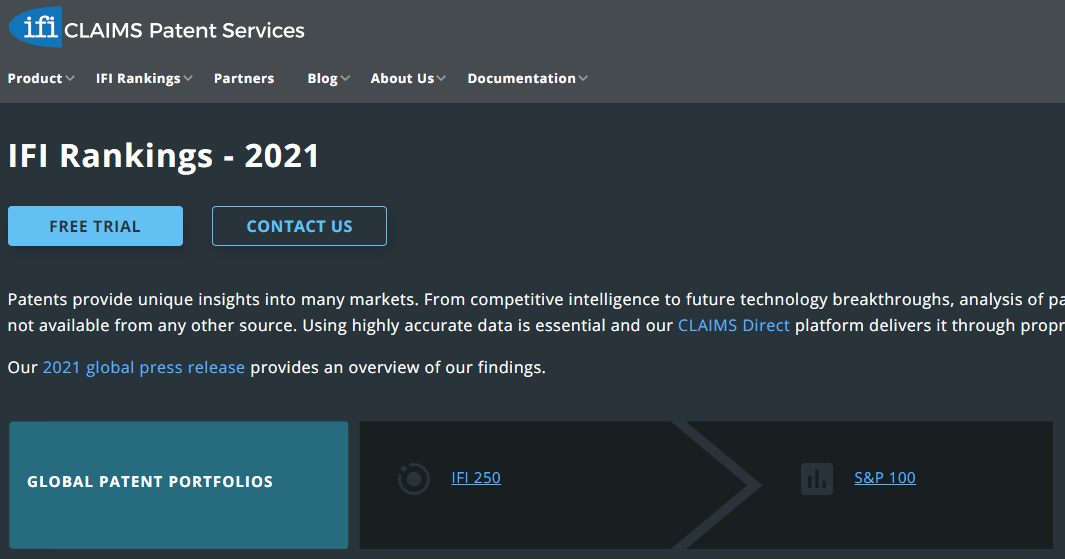The width and height of the screenshot is (1065, 559).
Task: Click the IFI 250 circular target icon
Action: pyautogui.click(x=414, y=479)
